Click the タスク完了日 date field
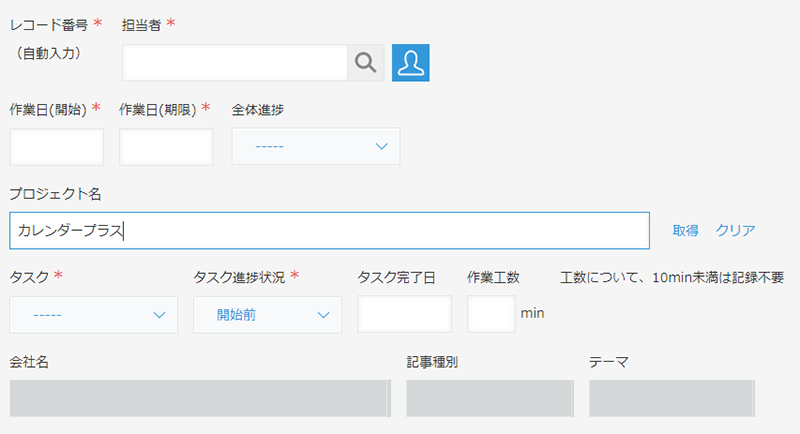Viewport: 800px width, 434px height. [x=404, y=315]
